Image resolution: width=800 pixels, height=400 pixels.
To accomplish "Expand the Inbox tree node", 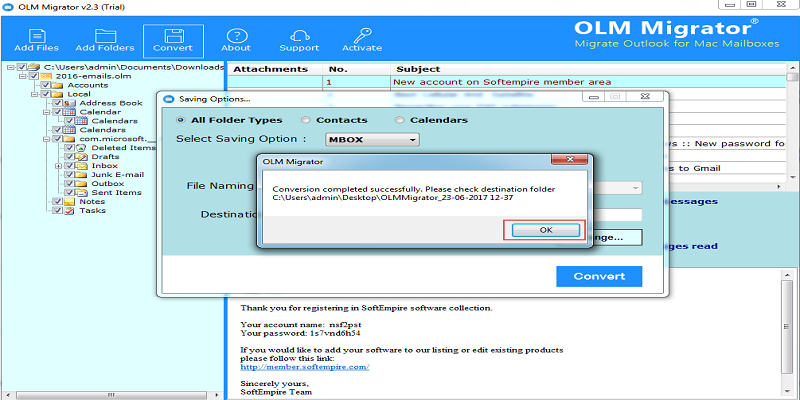I will 58,166.
